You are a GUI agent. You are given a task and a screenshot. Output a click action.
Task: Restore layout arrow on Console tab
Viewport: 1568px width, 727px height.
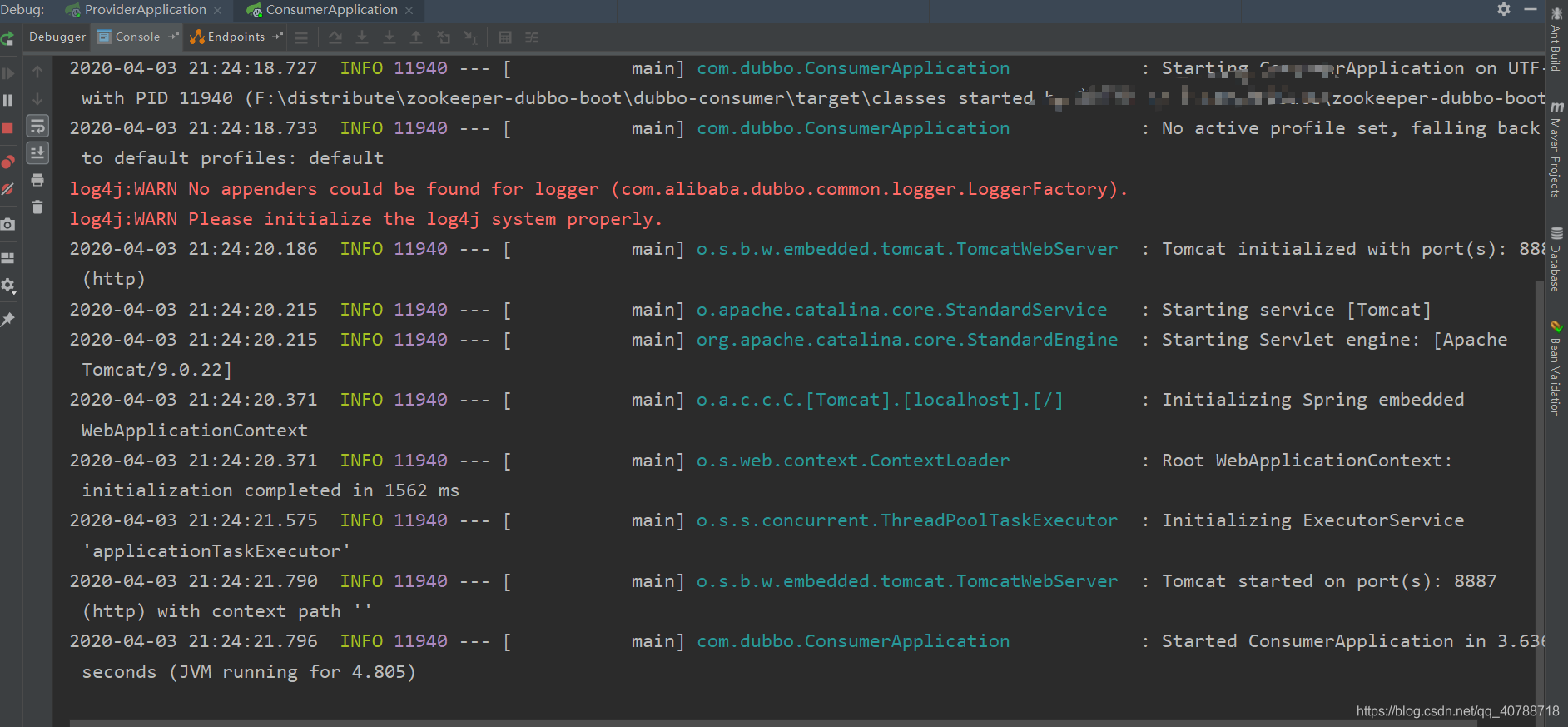(x=172, y=37)
